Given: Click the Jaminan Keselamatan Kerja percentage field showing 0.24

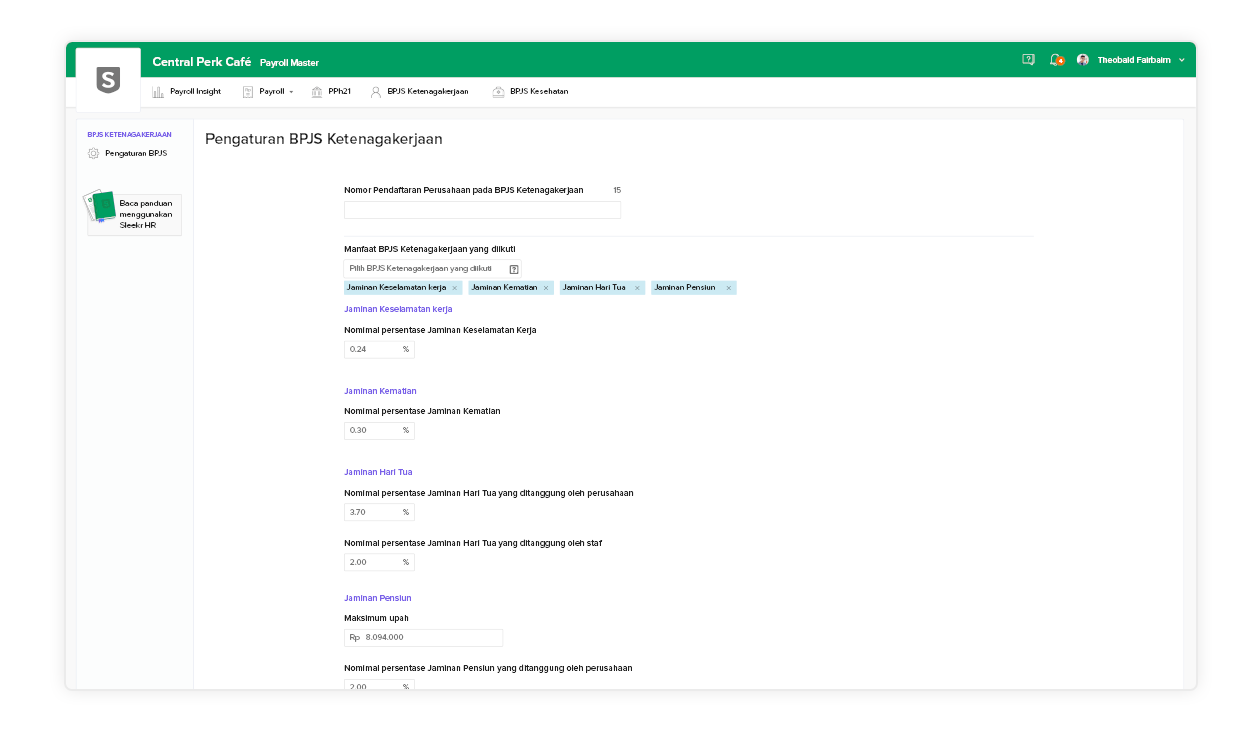Looking at the screenshot, I should (x=379, y=349).
